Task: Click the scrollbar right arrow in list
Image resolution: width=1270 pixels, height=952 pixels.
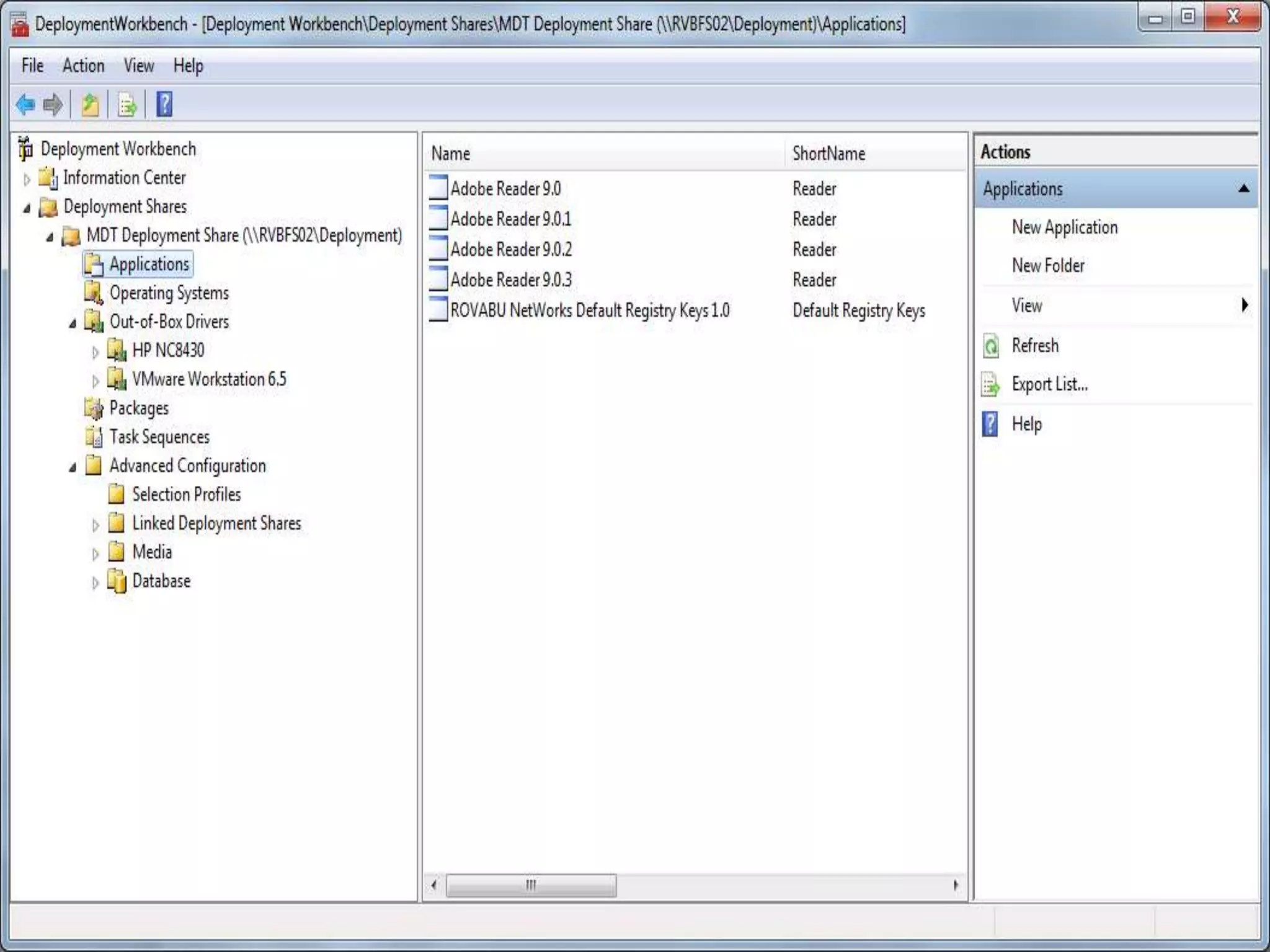Action: (x=956, y=885)
